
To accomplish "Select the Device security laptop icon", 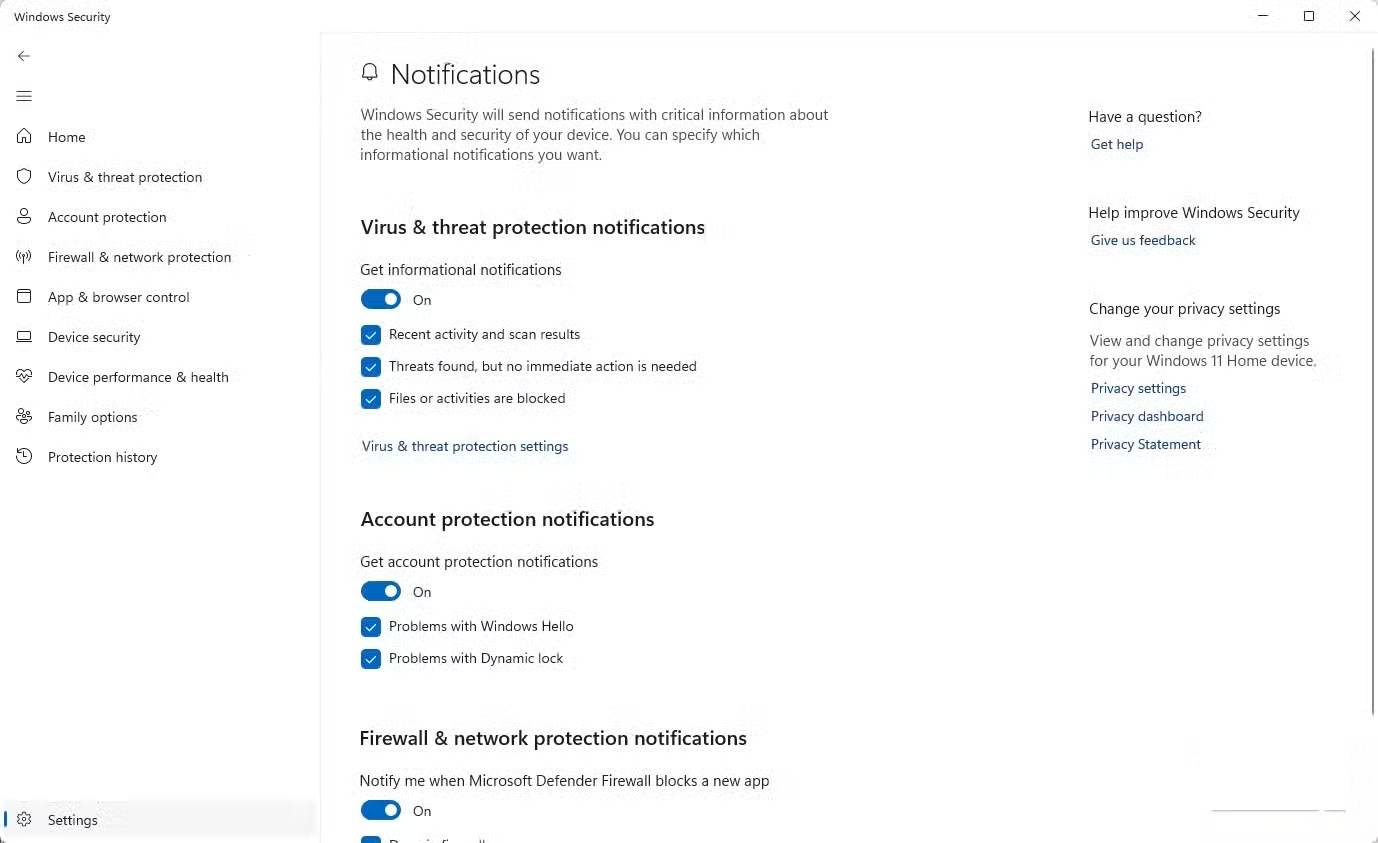I will [24, 337].
